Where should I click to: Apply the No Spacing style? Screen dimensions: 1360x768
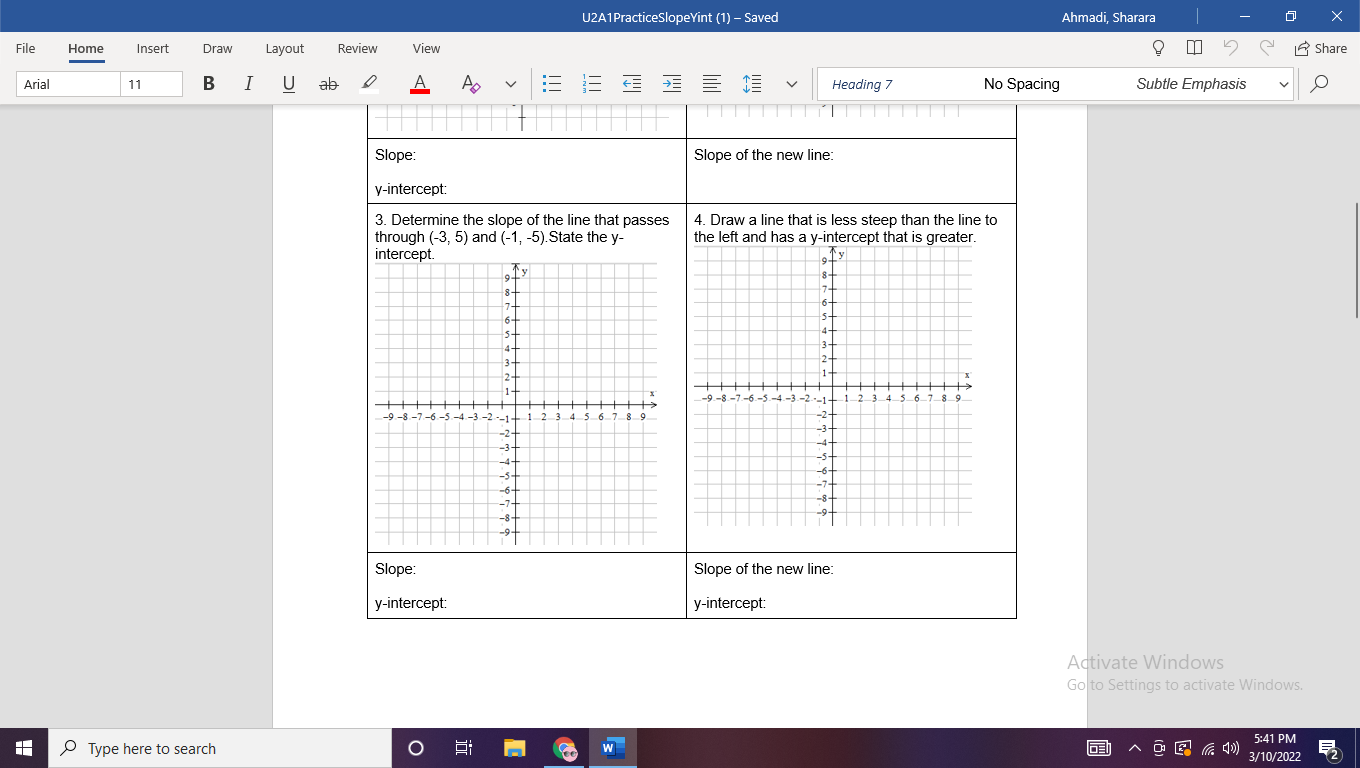[x=1020, y=84]
